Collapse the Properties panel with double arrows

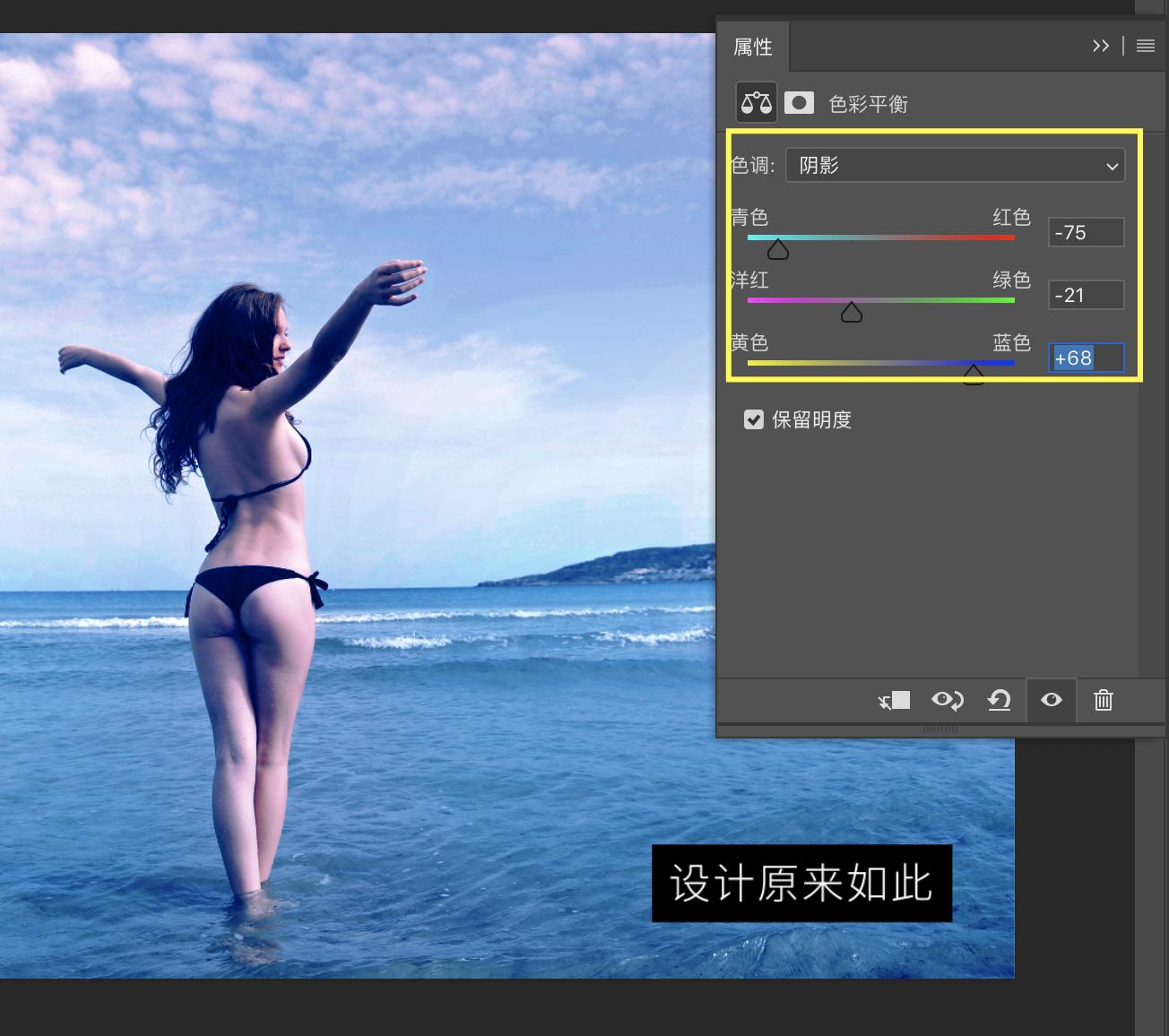click(x=1101, y=46)
